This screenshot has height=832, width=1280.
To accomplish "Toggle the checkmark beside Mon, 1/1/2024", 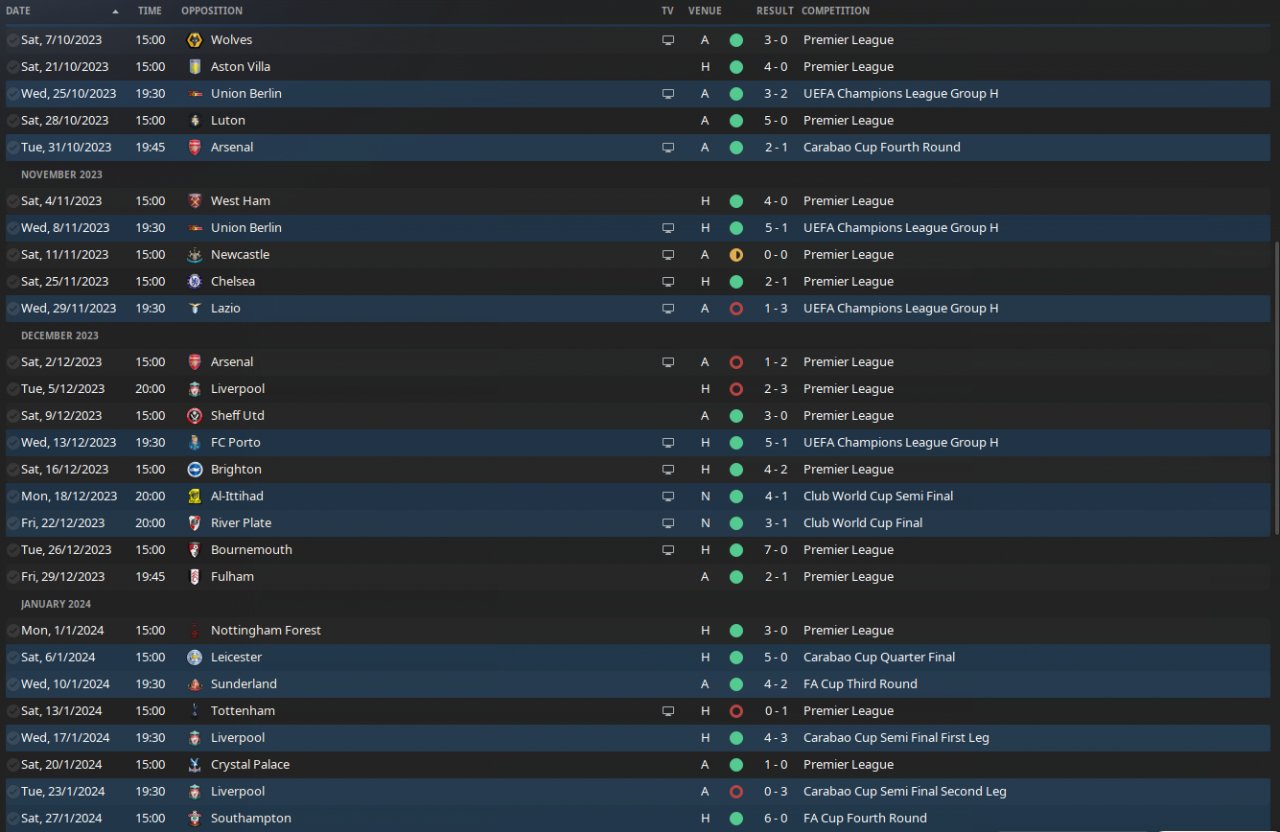I will (x=12, y=631).
